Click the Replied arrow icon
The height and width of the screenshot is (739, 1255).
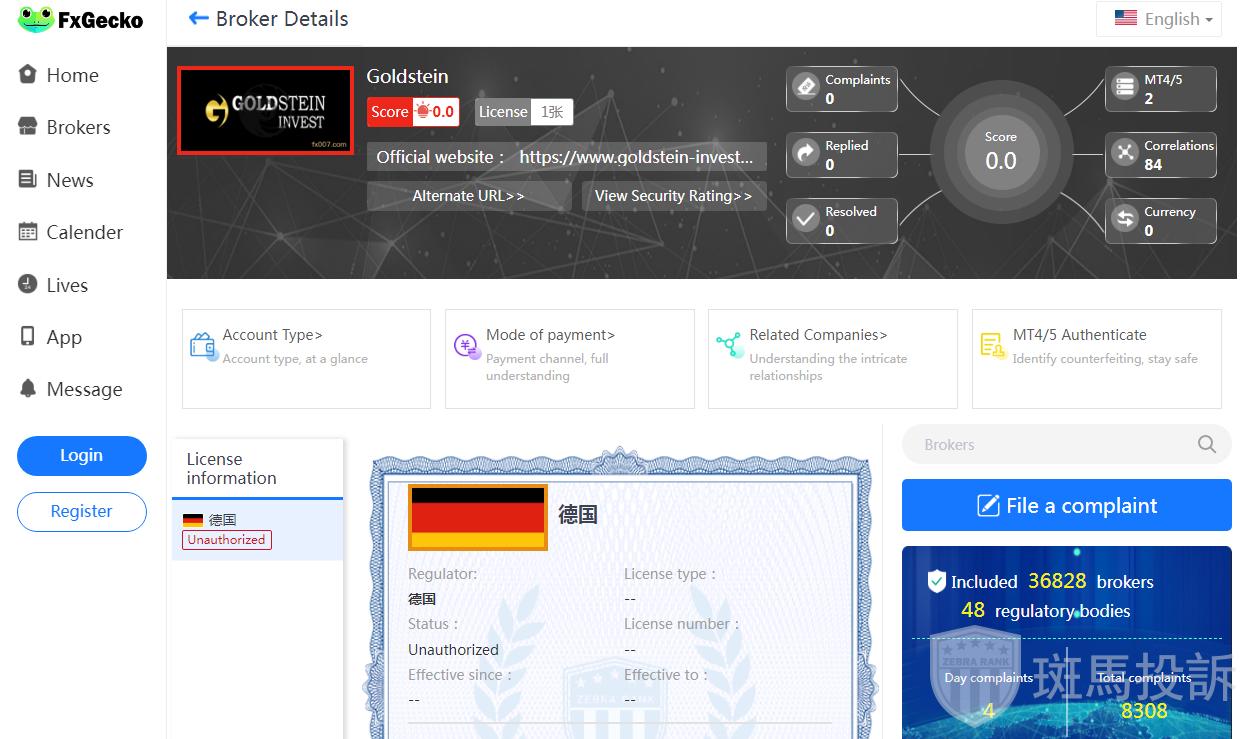(806, 154)
